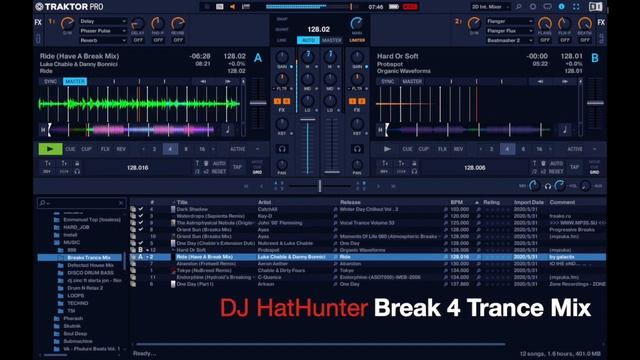Click the right FX panel label
Image resolution: width=640 pixels, height=360 pixels.
pos(601,22)
